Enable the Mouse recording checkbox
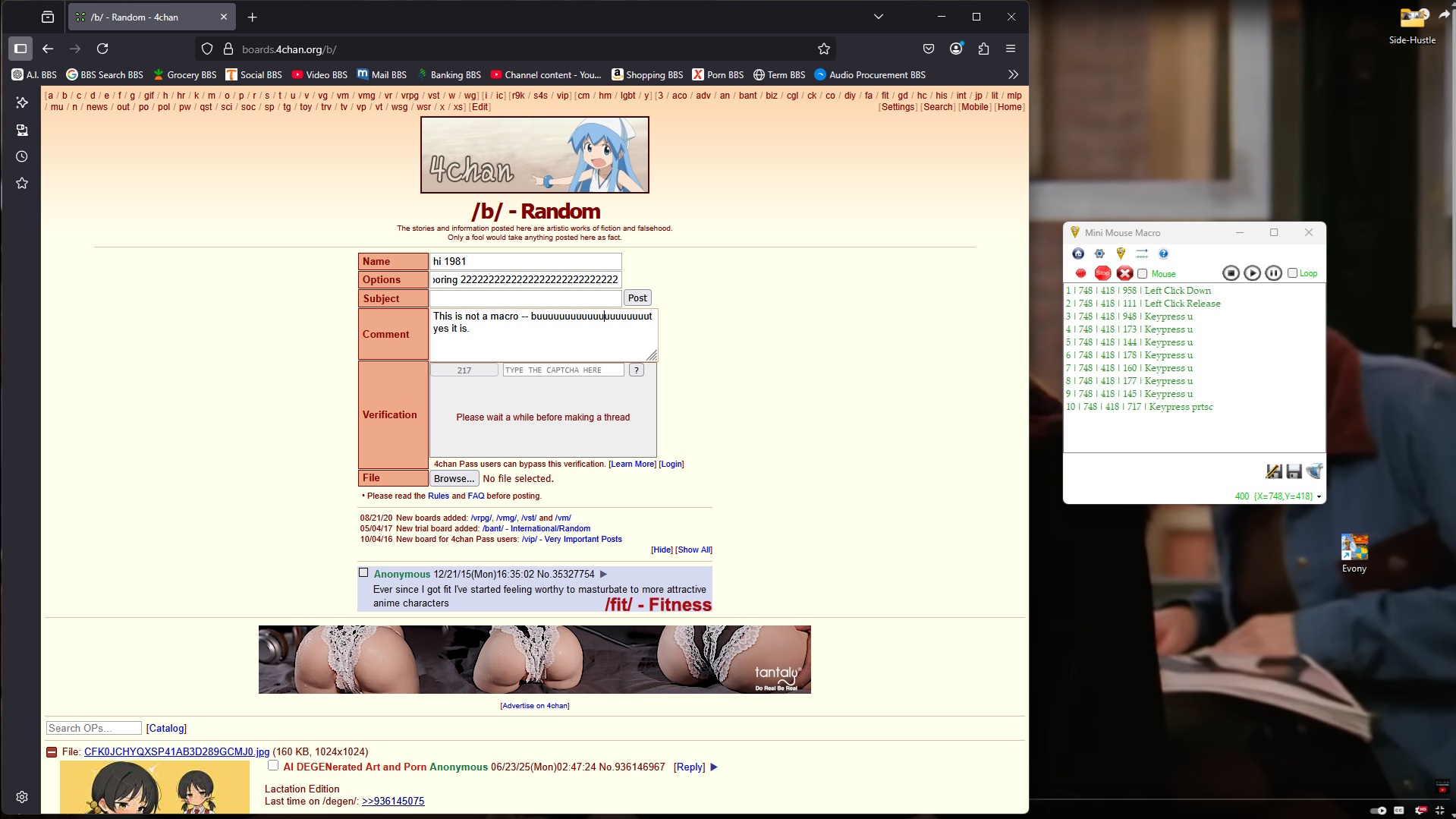This screenshot has height=819, width=1456. tap(1142, 274)
